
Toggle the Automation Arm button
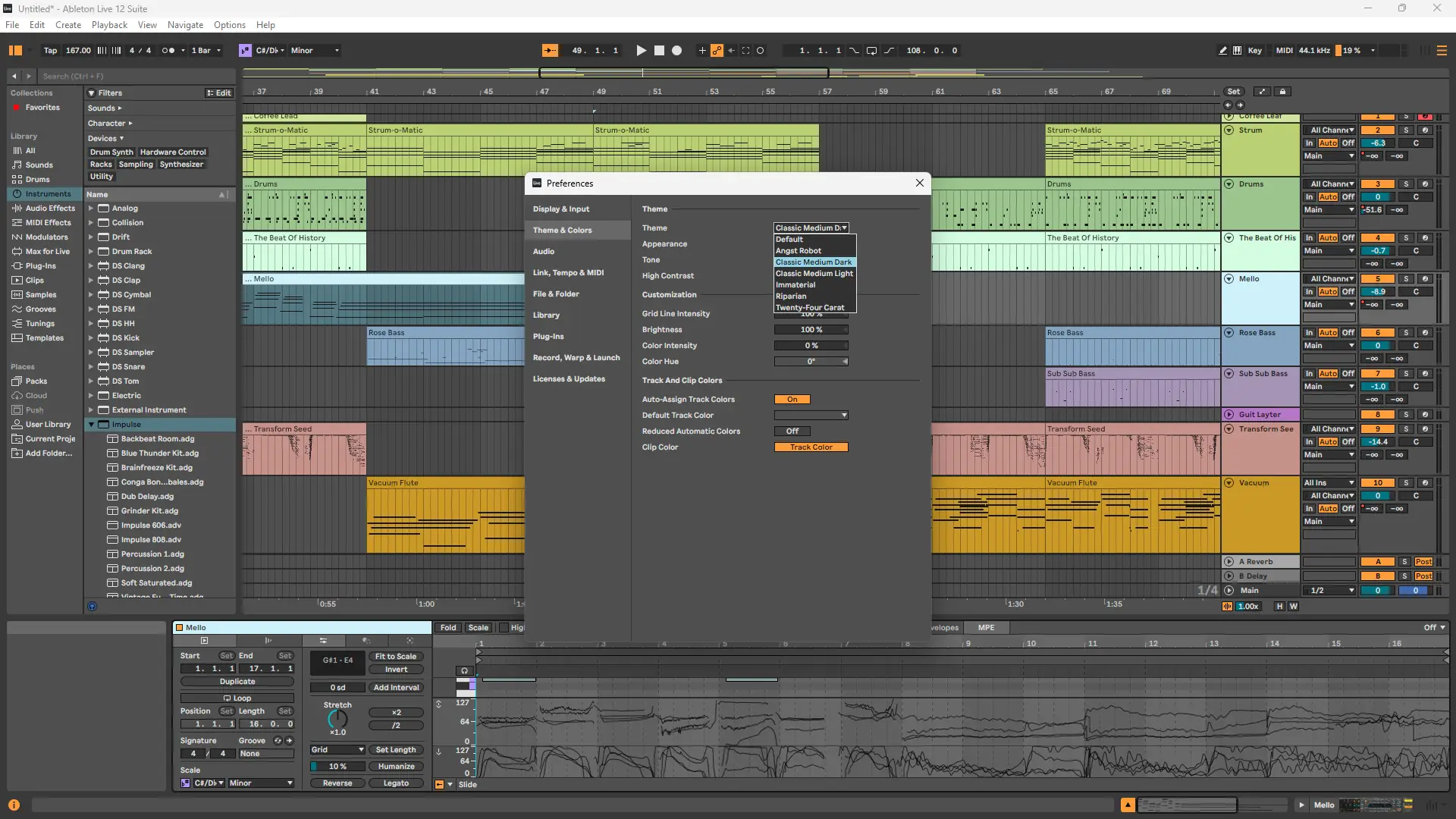coord(717,51)
